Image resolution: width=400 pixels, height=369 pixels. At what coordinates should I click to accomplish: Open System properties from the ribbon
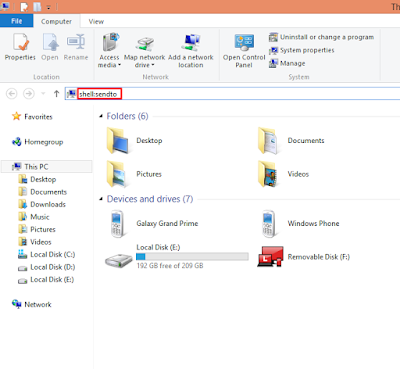[302, 50]
